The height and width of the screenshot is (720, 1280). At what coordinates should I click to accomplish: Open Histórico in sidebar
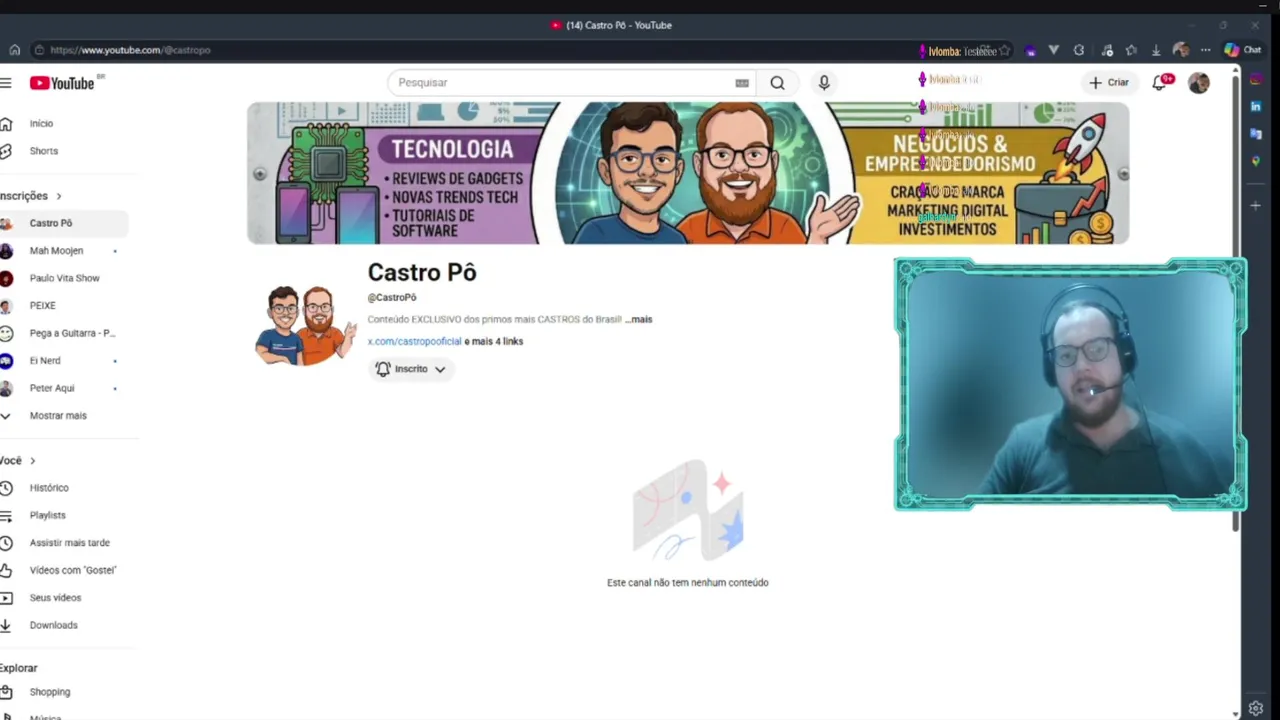pos(49,488)
